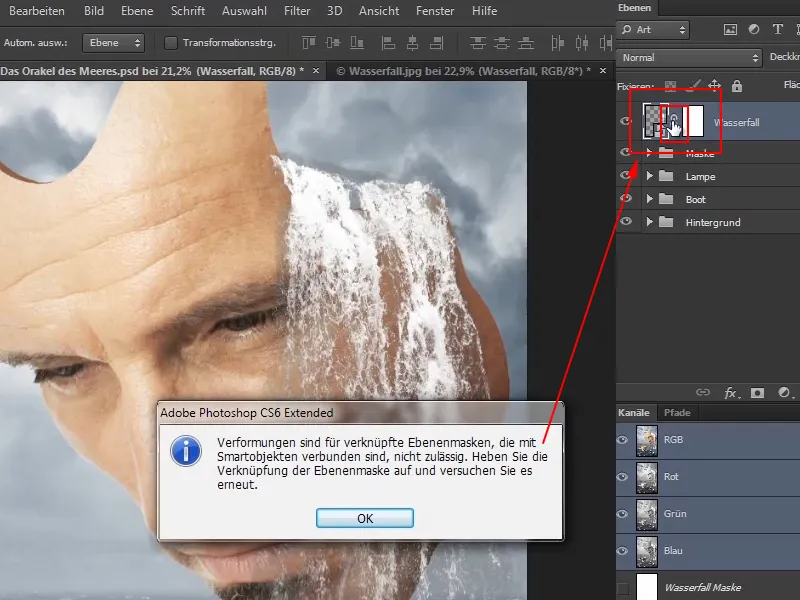This screenshot has height=600, width=800.
Task: Show the Wasserfall Maske channel
Action: (622, 588)
